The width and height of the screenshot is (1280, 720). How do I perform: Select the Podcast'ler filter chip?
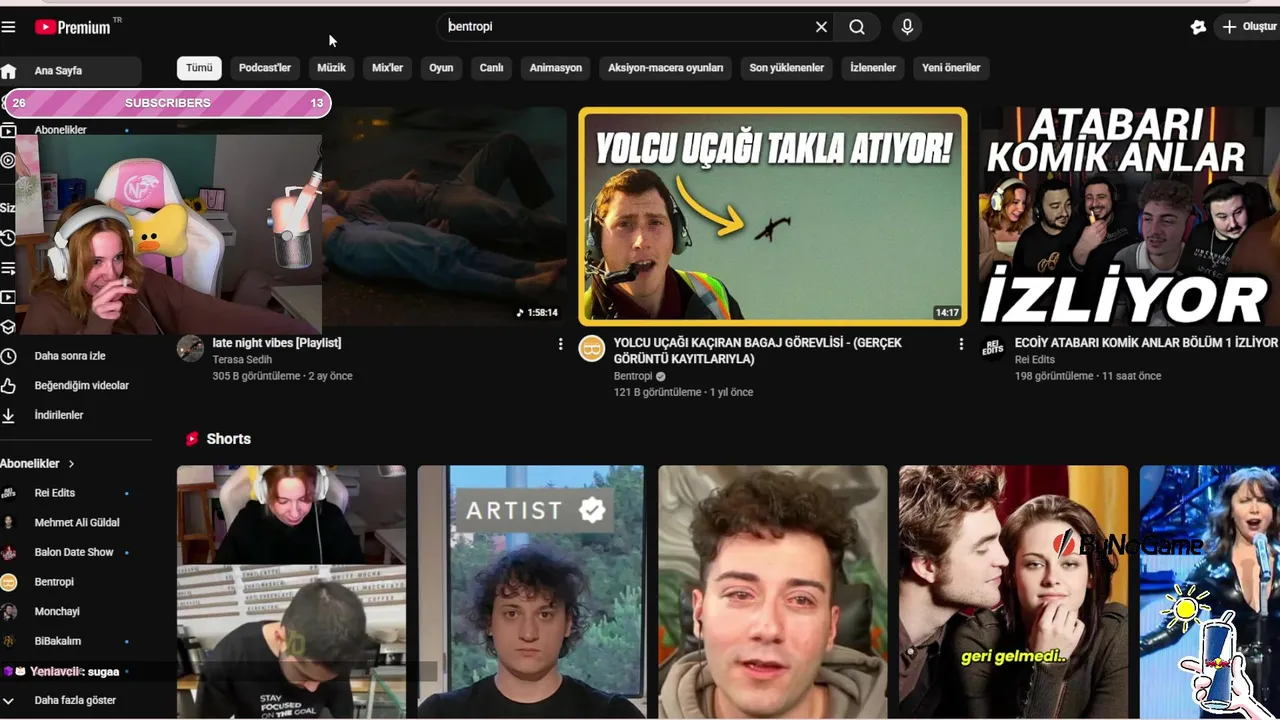tap(265, 68)
